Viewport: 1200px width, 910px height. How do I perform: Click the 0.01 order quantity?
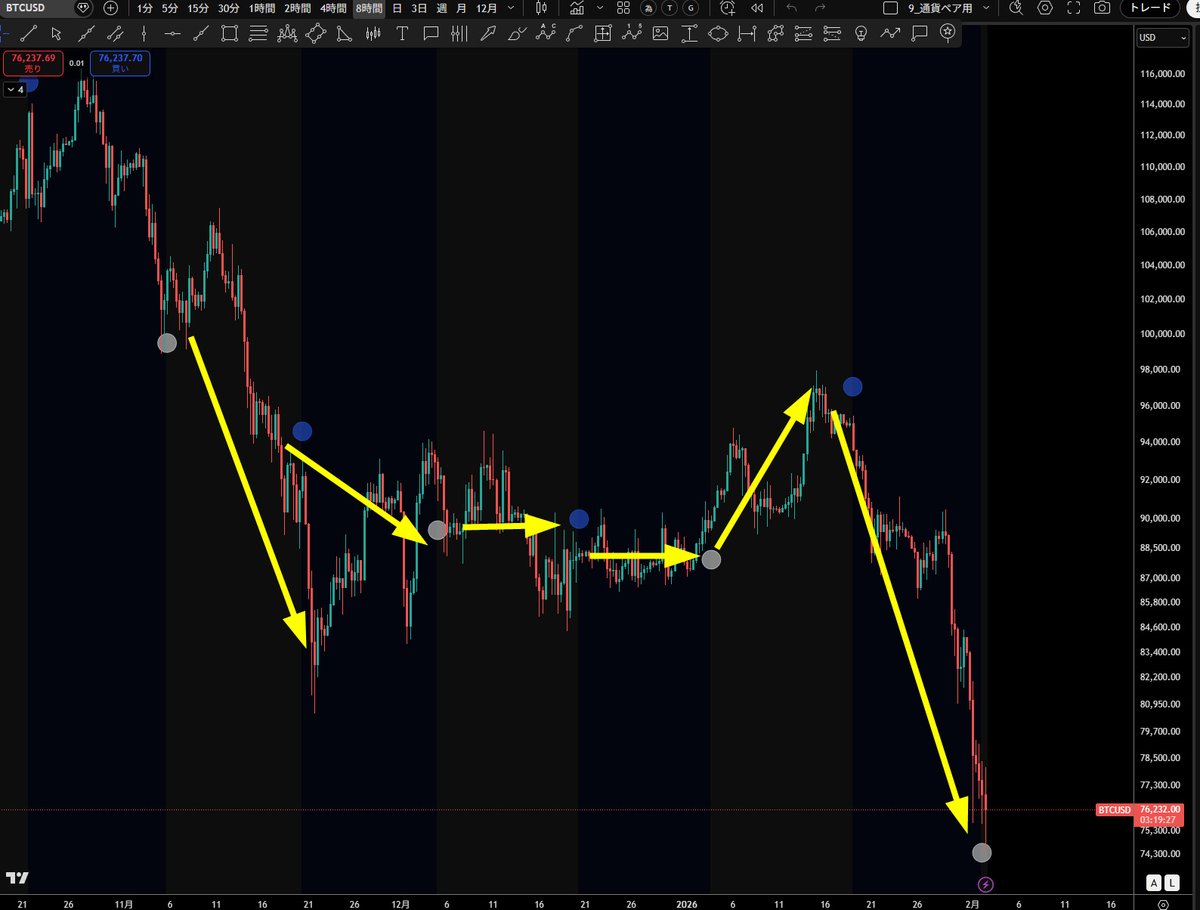76,63
